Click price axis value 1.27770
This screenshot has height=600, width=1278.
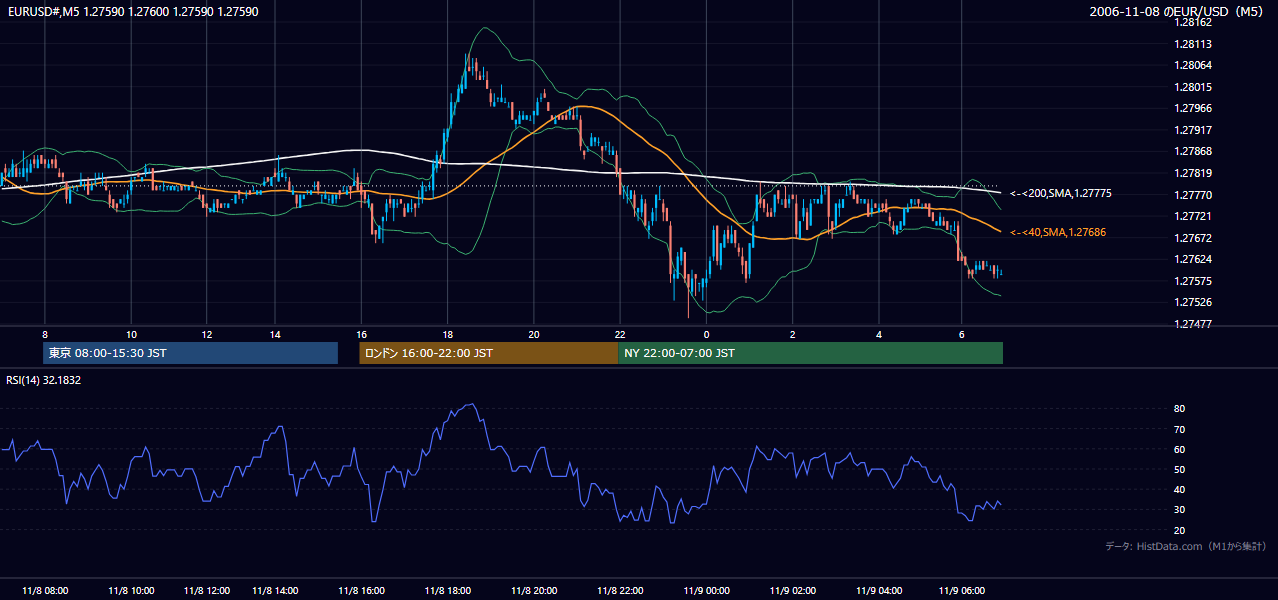1193,195
